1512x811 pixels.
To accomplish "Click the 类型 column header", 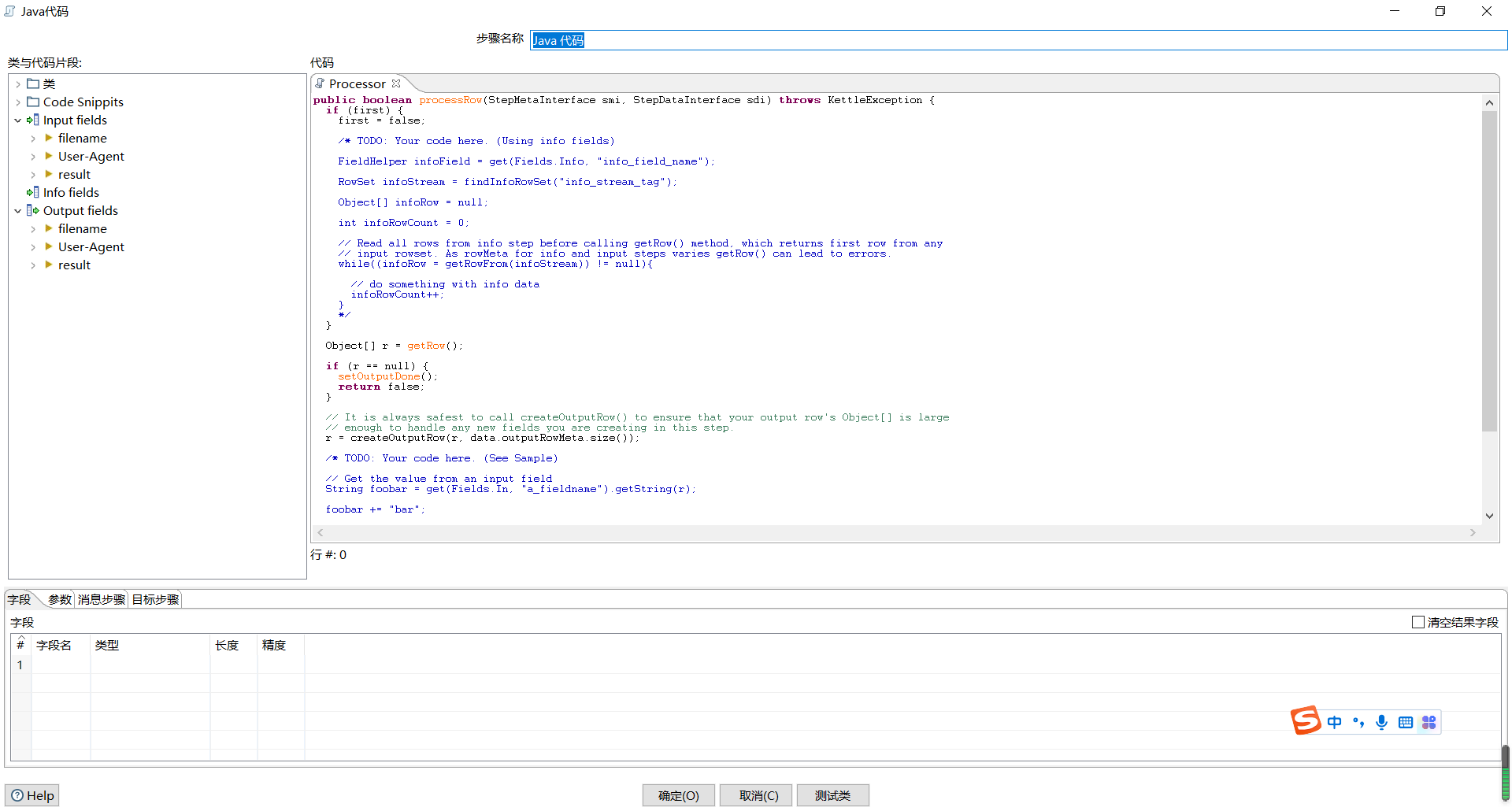I will pyautogui.click(x=150, y=645).
